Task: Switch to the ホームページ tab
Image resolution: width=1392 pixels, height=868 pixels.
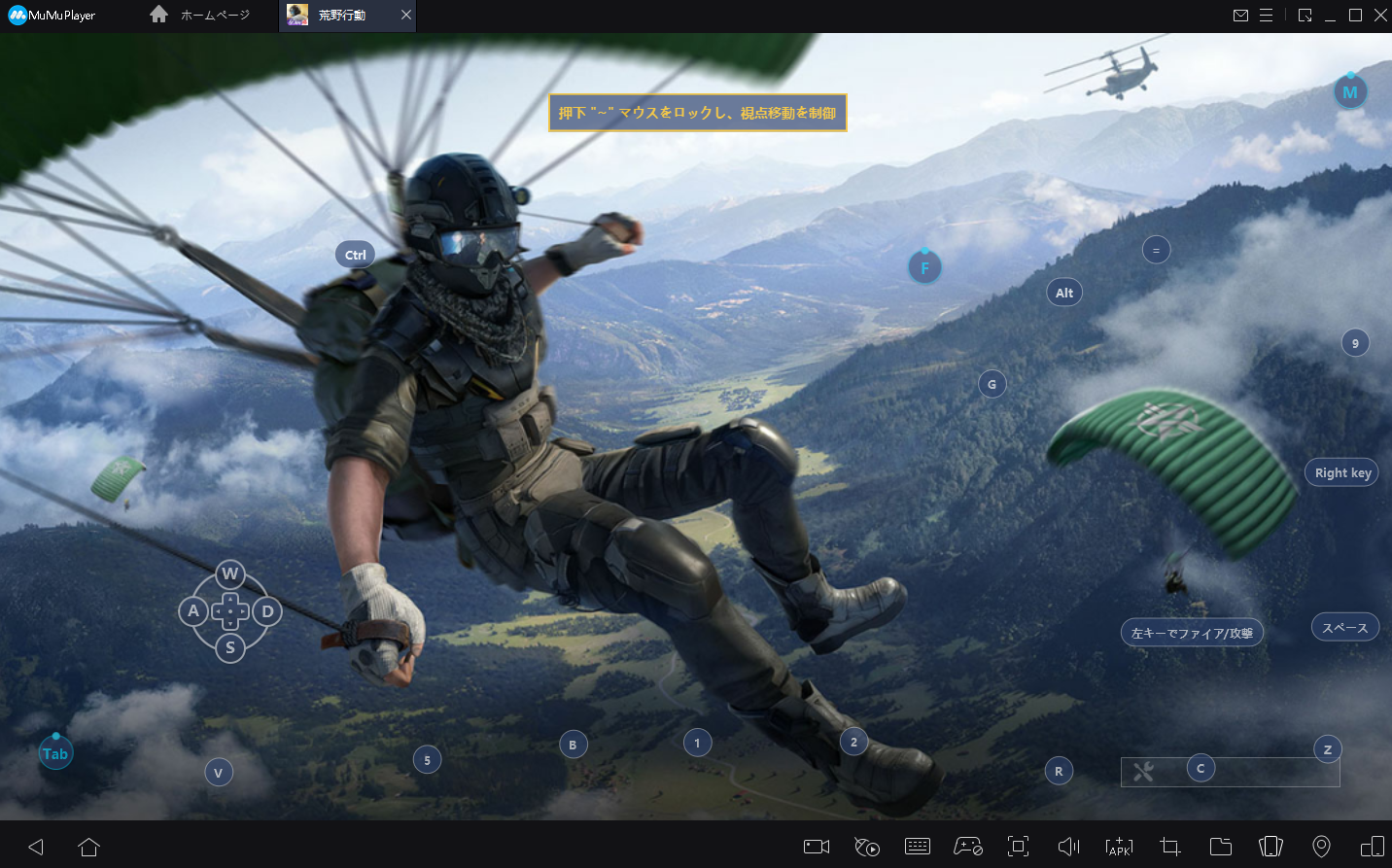Action: tap(200, 16)
